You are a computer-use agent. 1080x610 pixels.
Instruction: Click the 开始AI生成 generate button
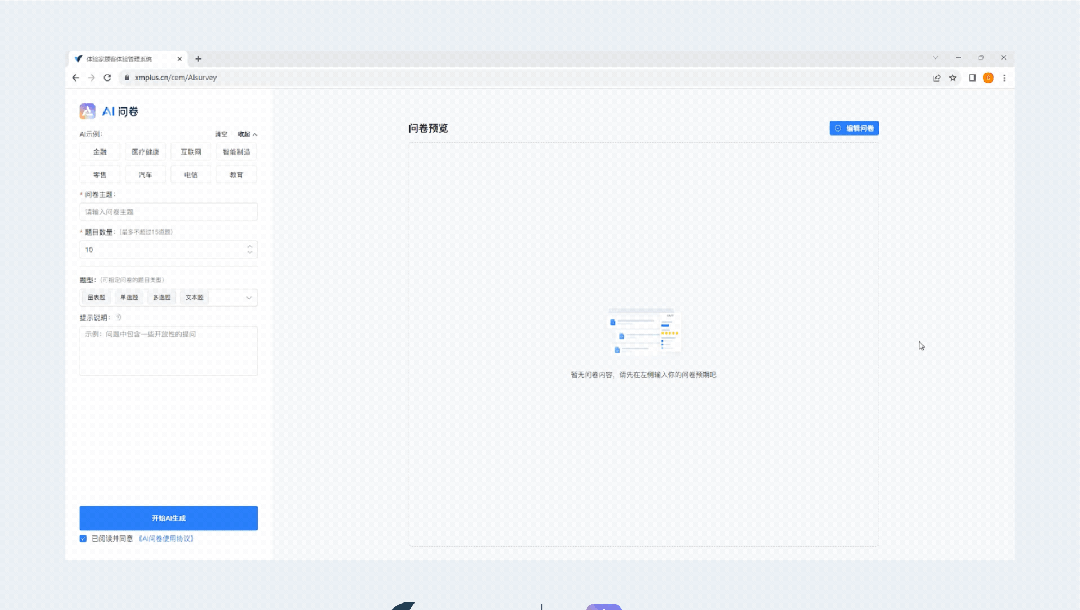(168, 518)
